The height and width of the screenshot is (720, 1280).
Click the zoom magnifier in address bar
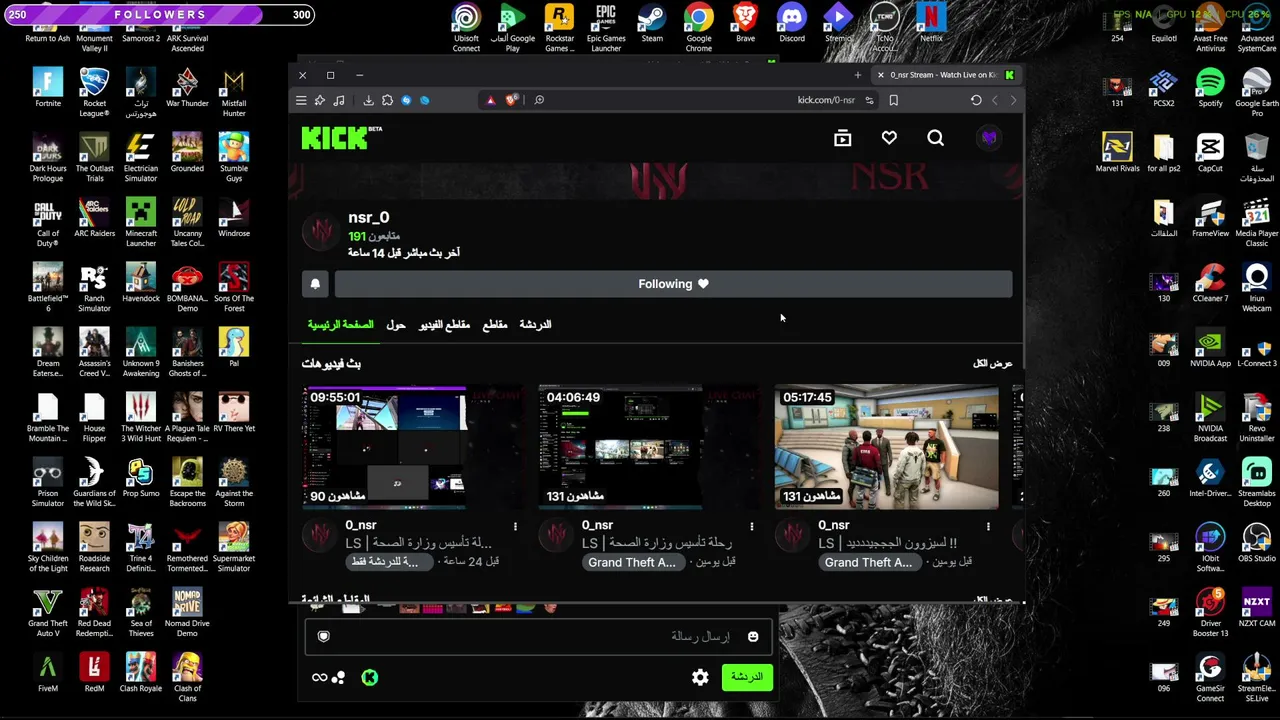[x=539, y=100]
